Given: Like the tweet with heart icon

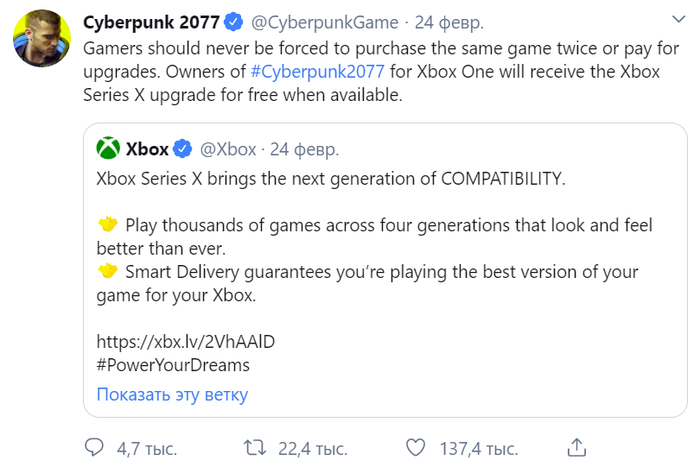Looking at the screenshot, I should [416, 446].
